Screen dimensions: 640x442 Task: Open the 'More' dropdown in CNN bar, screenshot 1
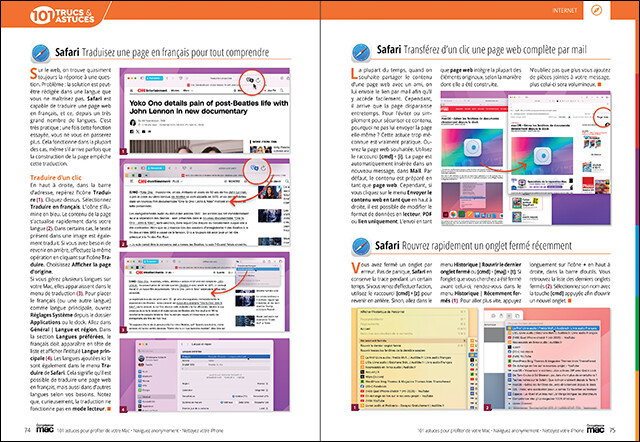tap(188, 91)
